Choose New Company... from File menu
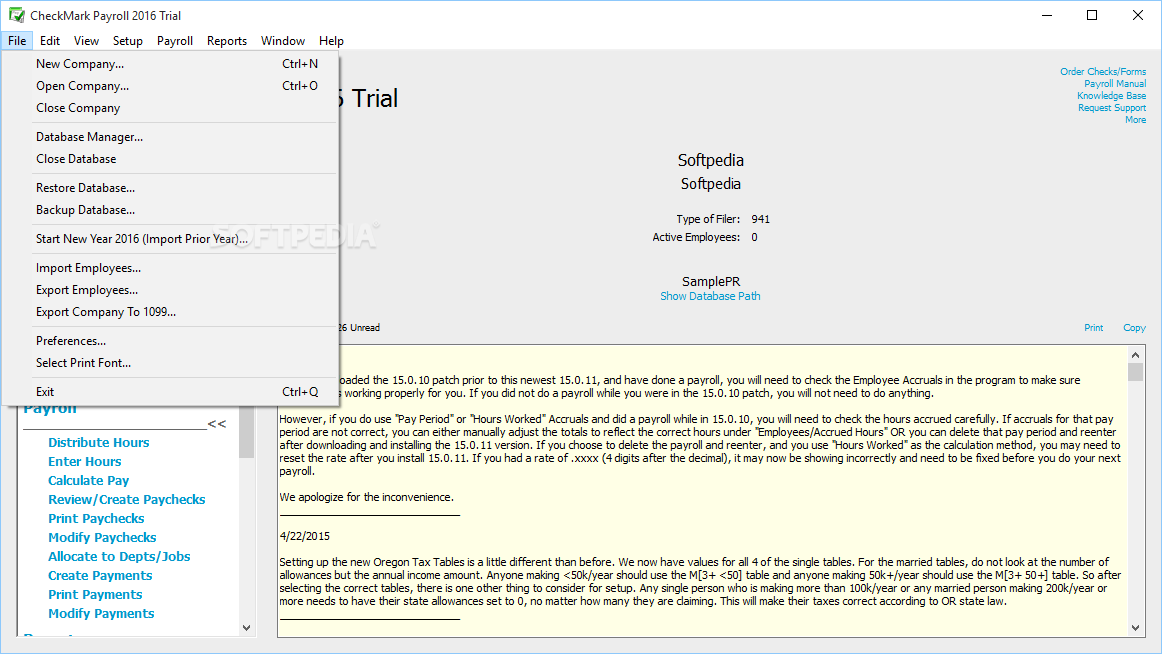The width and height of the screenshot is (1162, 654). 170,64
